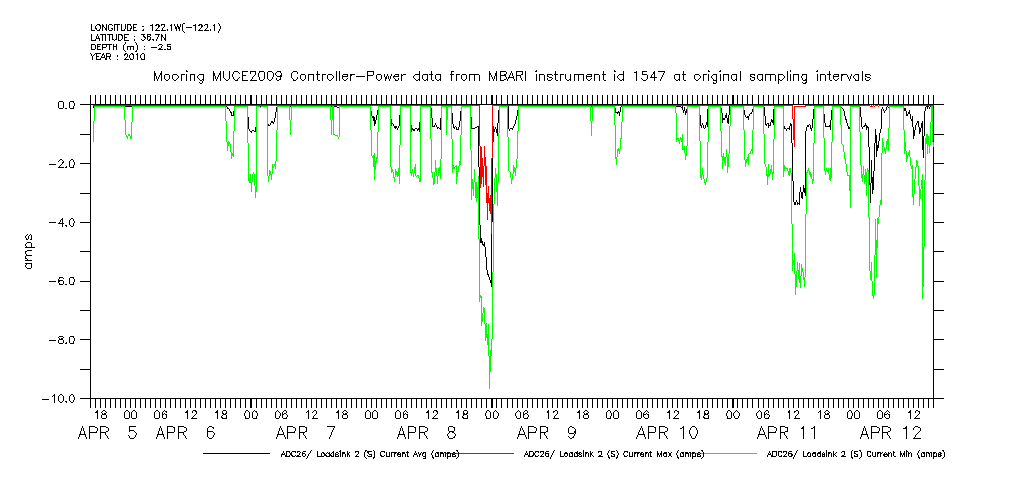Select the LONGITUDE header text line
Image resolution: width=1009 pixels, height=504 pixels.
pos(155,27)
